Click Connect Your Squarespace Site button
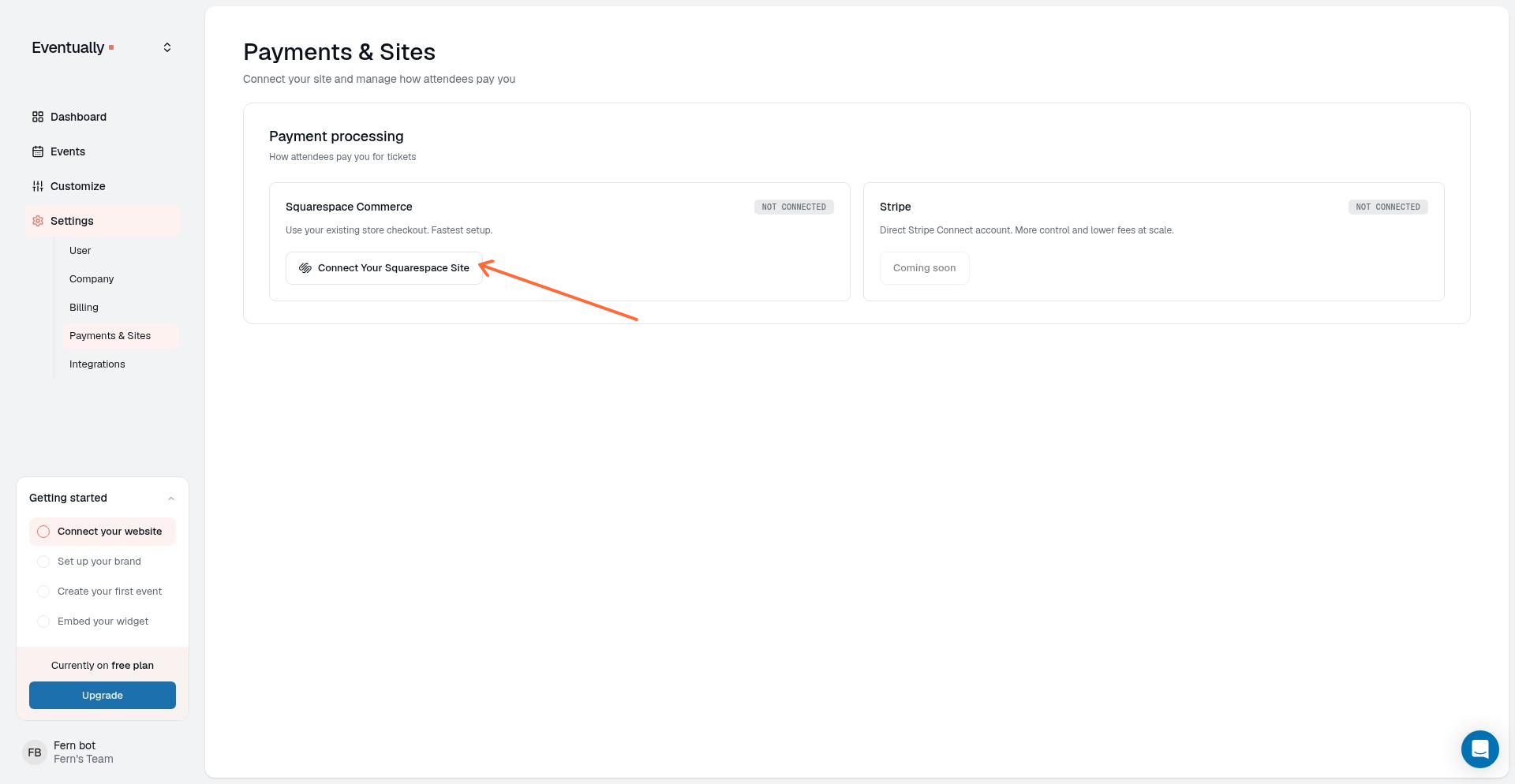The image size is (1515, 784). click(x=384, y=268)
